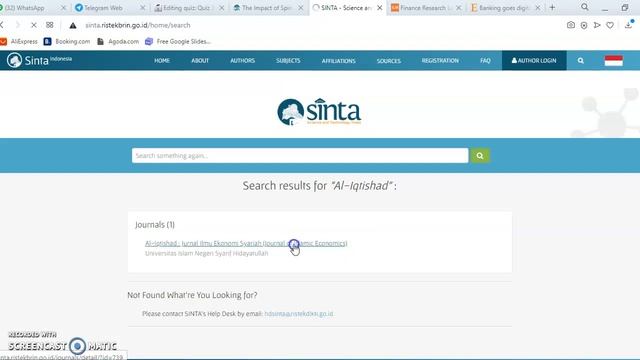This screenshot has height=360, width=640.
Task: Click the Indonesian flag language icon
Action: (x=613, y=61)
